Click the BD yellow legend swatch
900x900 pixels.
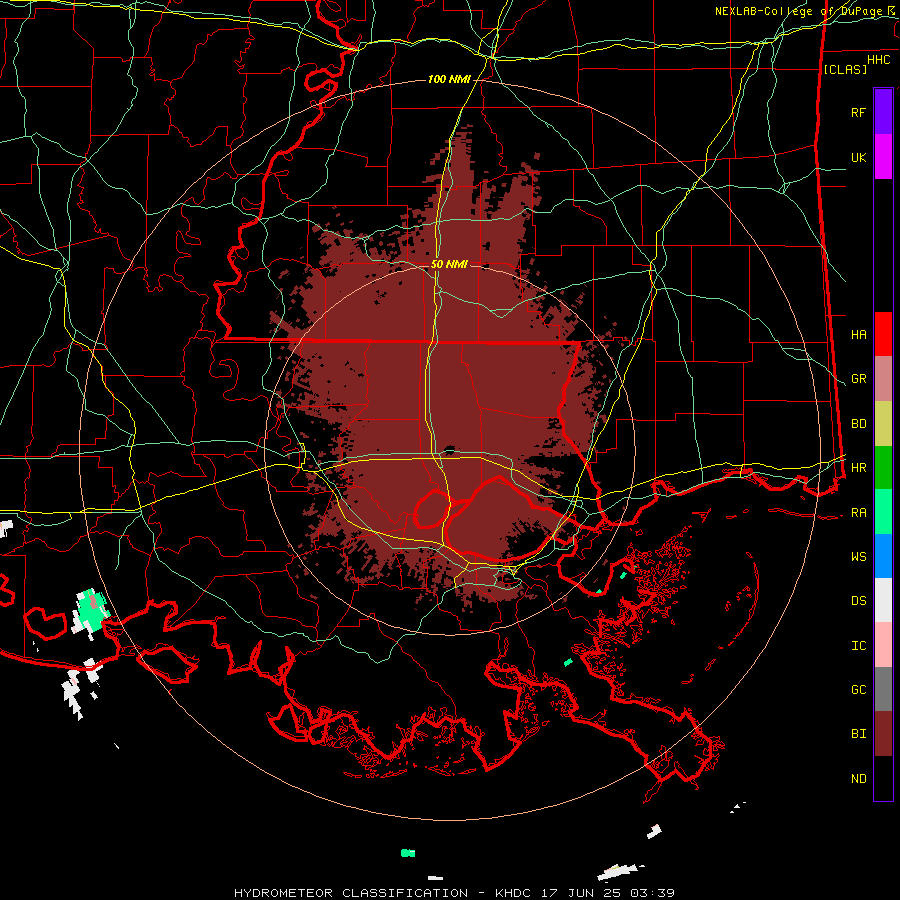tap(883, 423)
